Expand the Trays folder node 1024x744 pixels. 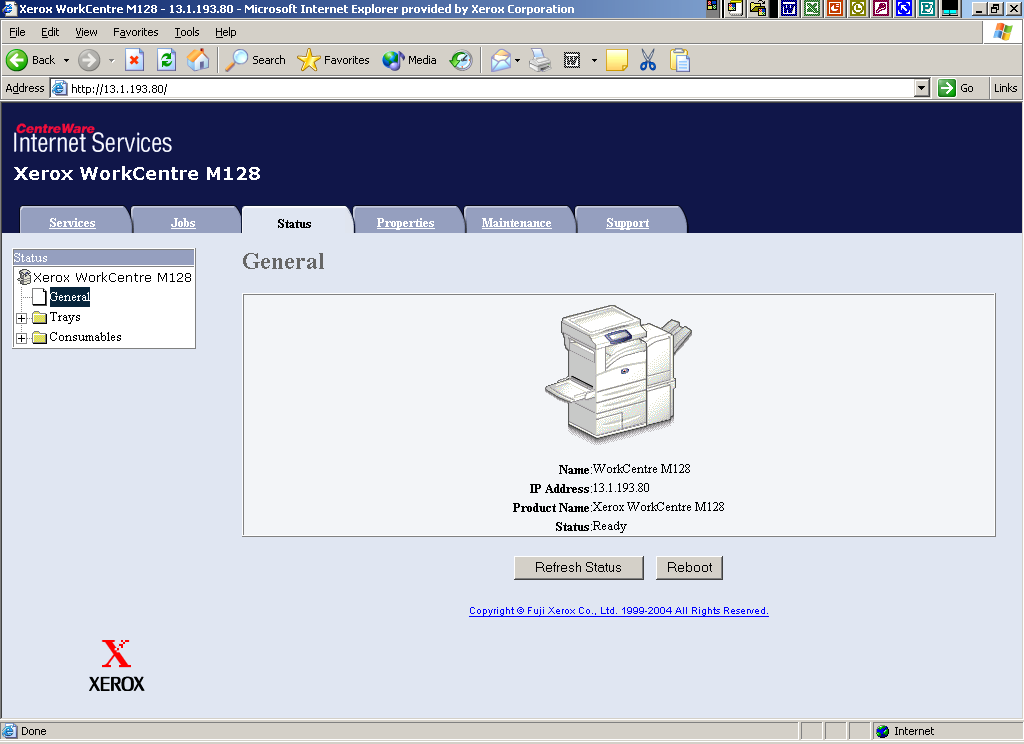tap(22, 318)
